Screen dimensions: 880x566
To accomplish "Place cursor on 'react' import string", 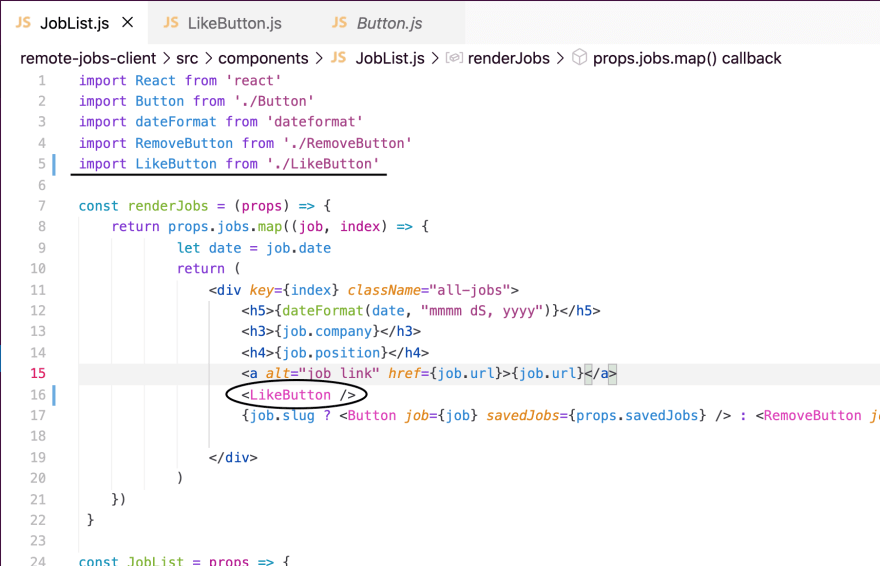I will 254,81.
